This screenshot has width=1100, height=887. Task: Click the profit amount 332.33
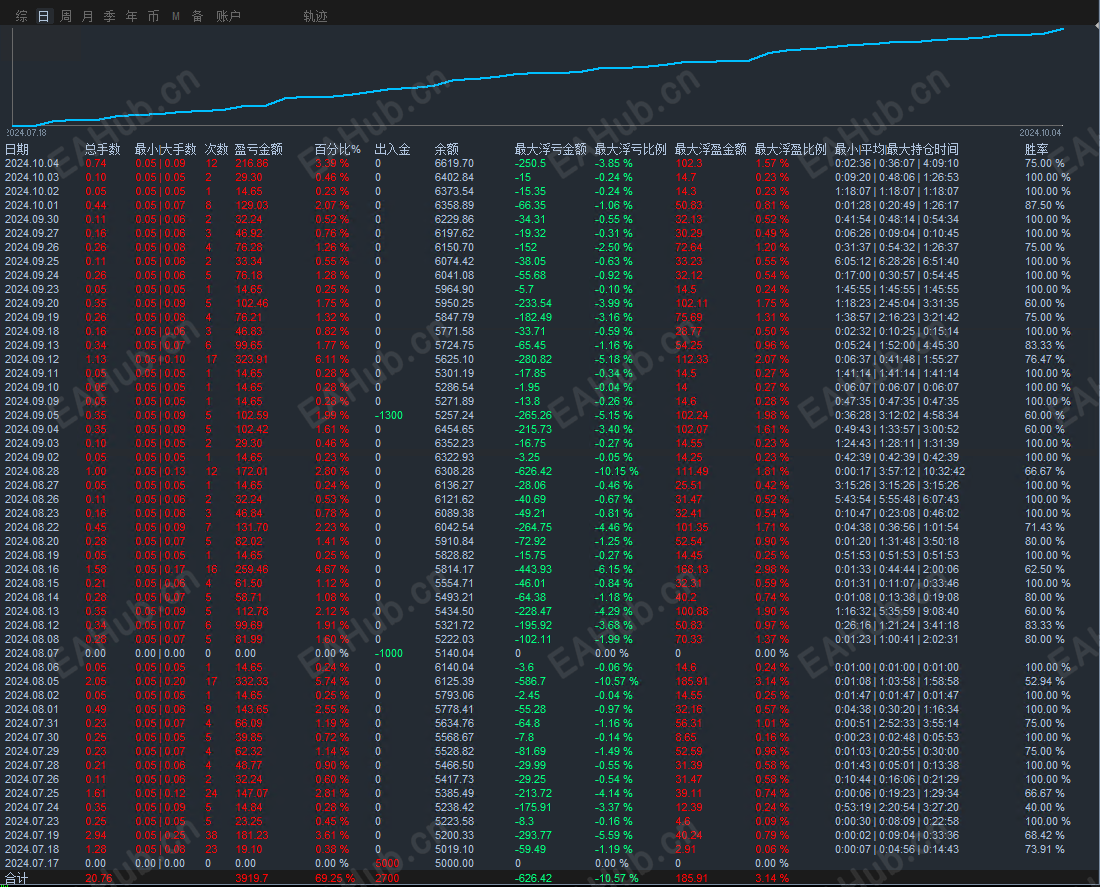point(251,681)
